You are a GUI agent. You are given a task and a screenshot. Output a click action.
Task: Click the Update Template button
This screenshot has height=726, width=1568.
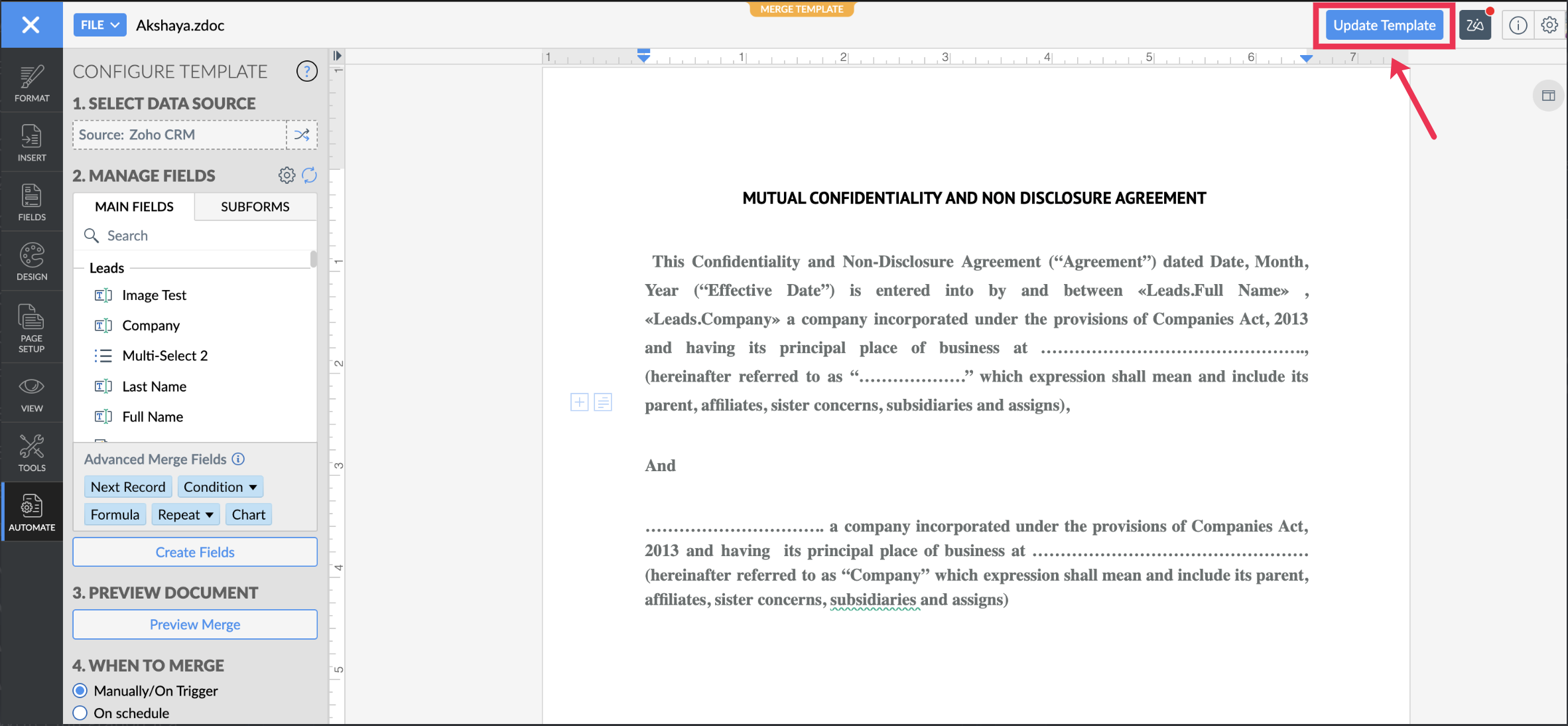(1384, 25)
